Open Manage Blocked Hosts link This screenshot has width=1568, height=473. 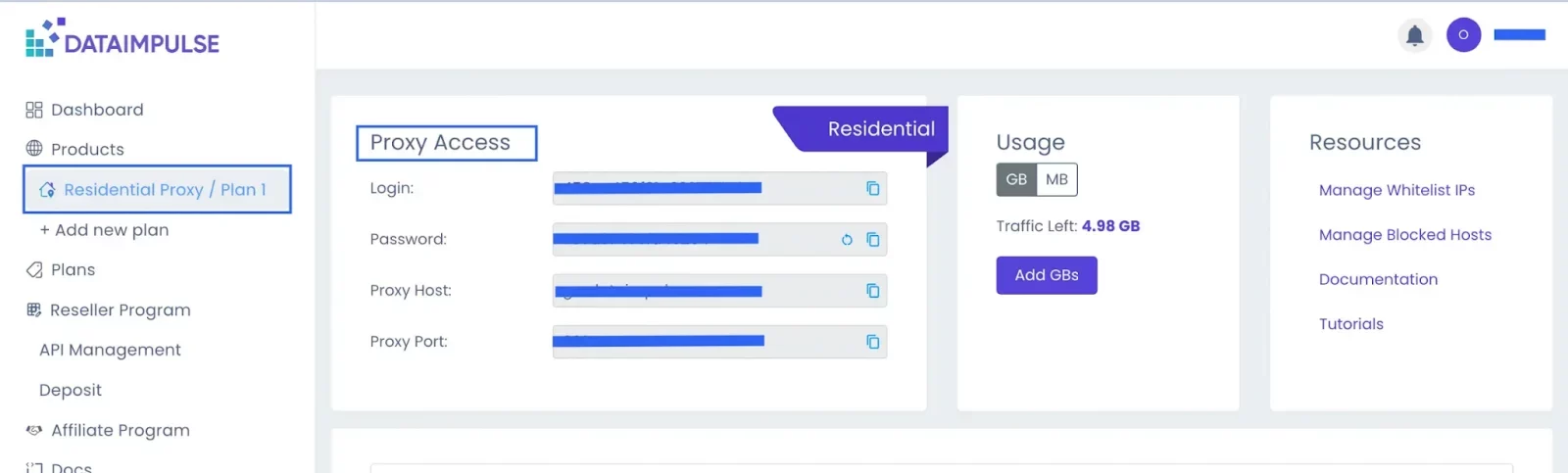point(1404,235)
